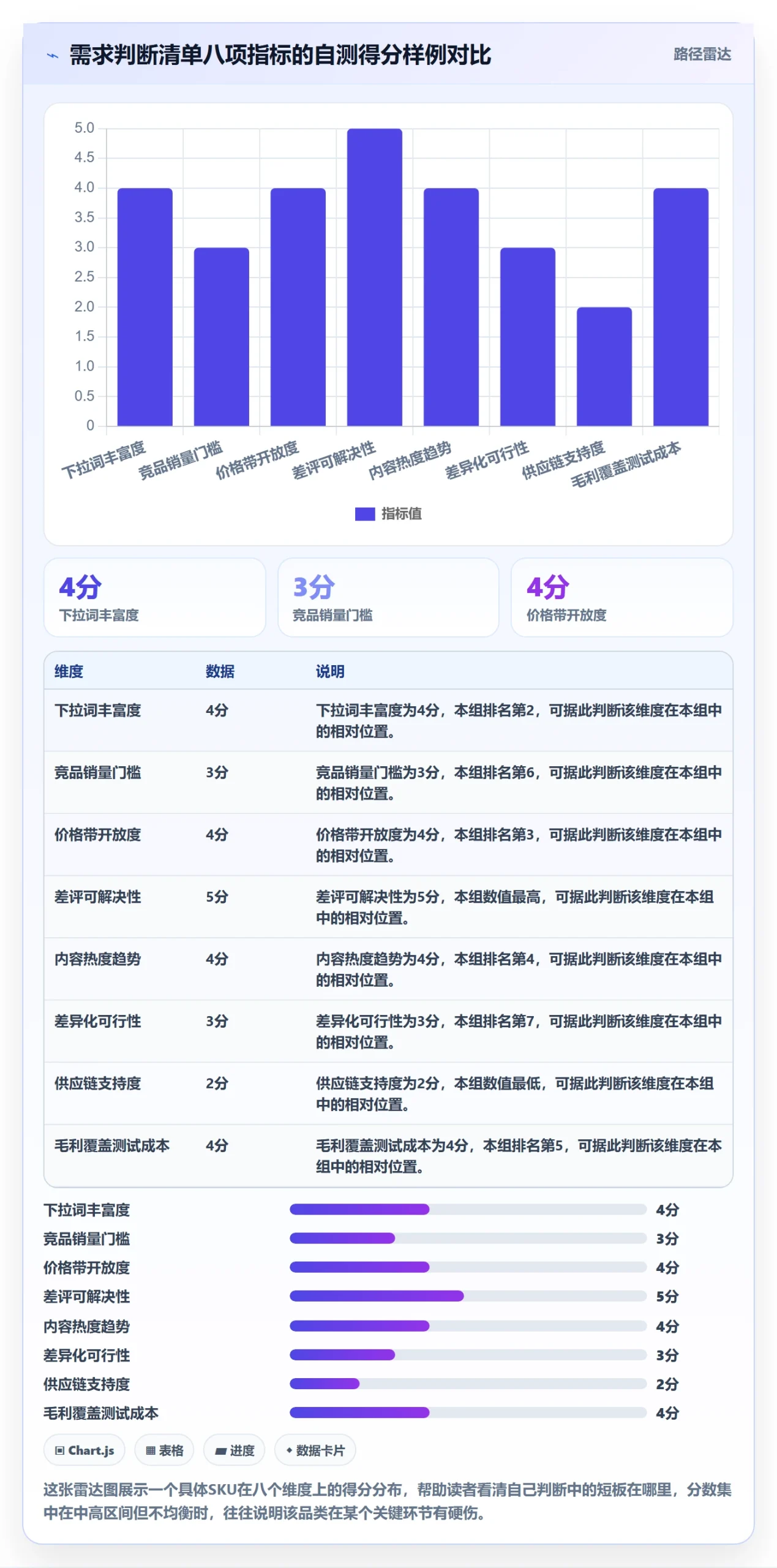Screen dimensions: 777x1568
Task: Click the 毛利覆盖测试成本 progress bar
Action: pos(468,1412)
